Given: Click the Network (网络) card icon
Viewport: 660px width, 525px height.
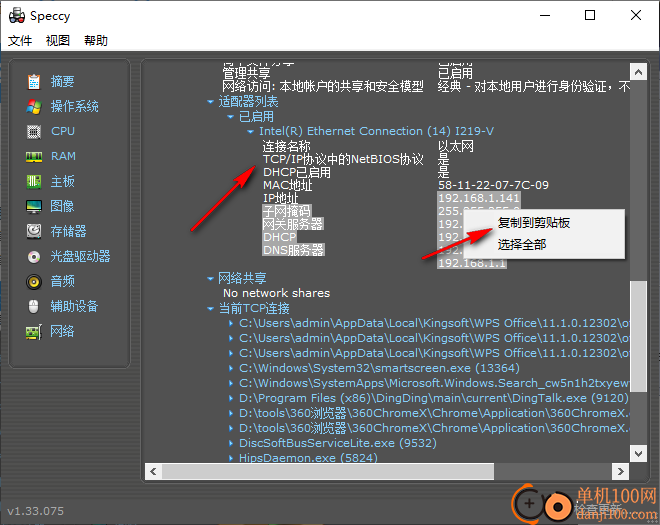Looking at the screenshot, I should pos(34,332).
